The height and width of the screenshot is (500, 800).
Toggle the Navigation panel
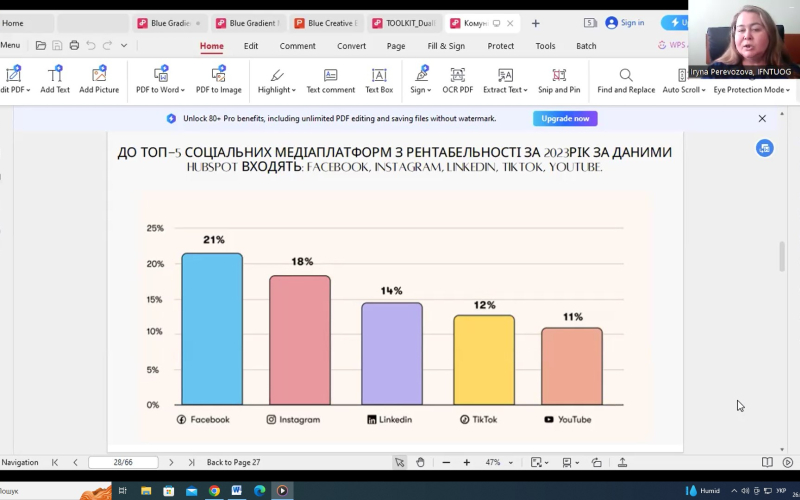(x=19, y=462)
